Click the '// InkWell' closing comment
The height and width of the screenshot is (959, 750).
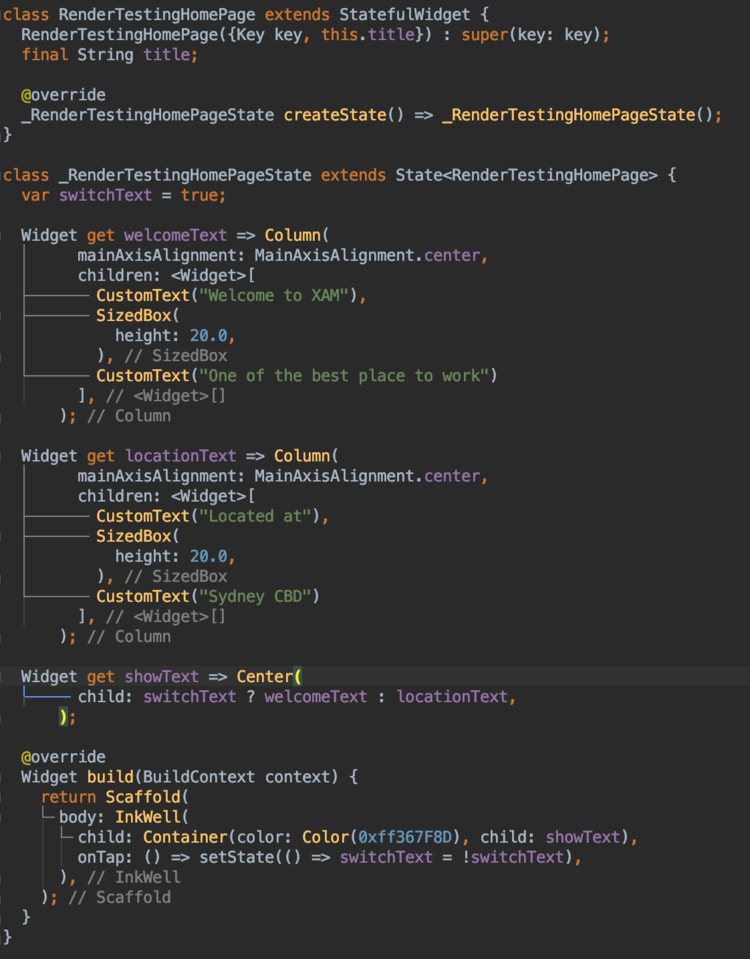click(133, 877)
